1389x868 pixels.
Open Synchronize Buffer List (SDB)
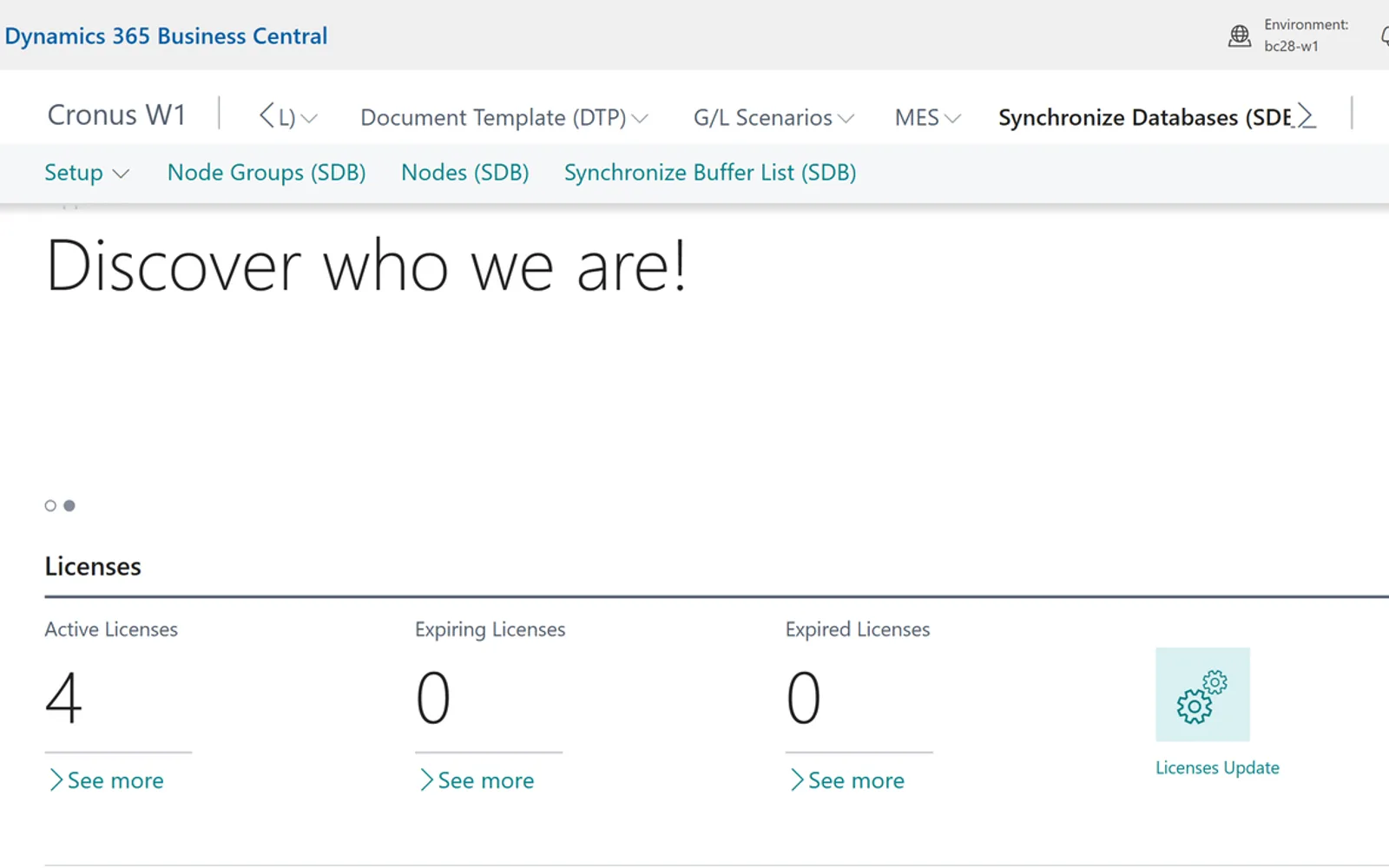pos(710,173)
